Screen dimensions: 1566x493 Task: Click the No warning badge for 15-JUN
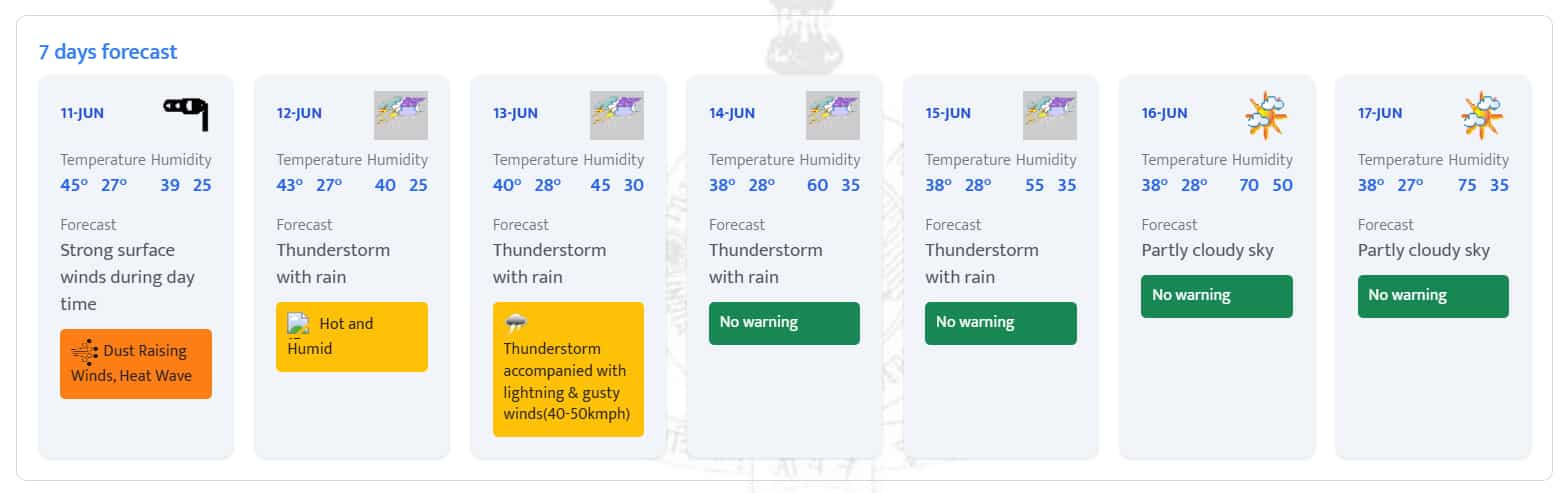click(1000, 323)
